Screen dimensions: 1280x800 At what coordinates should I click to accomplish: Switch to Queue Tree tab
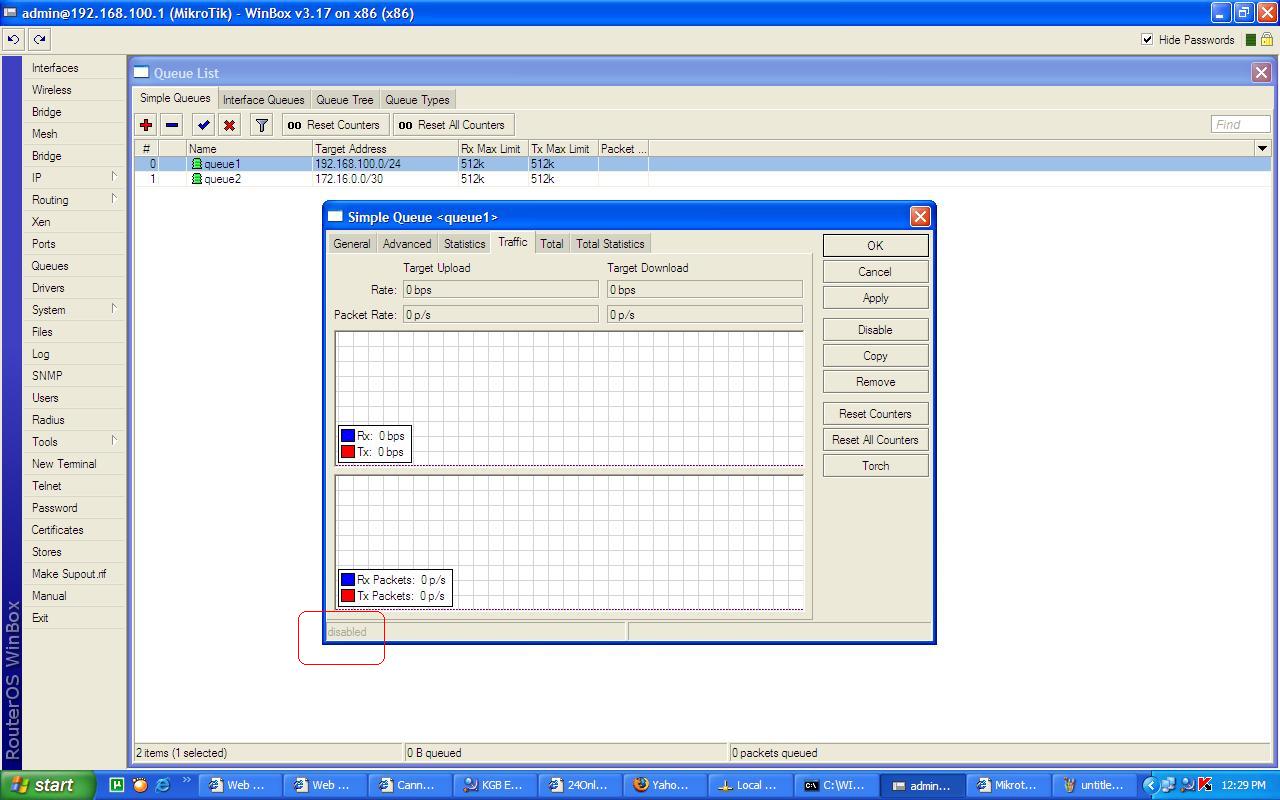click(345, 100)
